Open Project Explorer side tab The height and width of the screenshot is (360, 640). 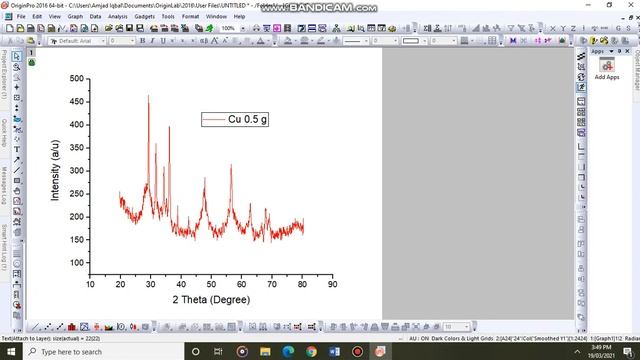click(4, 74)
